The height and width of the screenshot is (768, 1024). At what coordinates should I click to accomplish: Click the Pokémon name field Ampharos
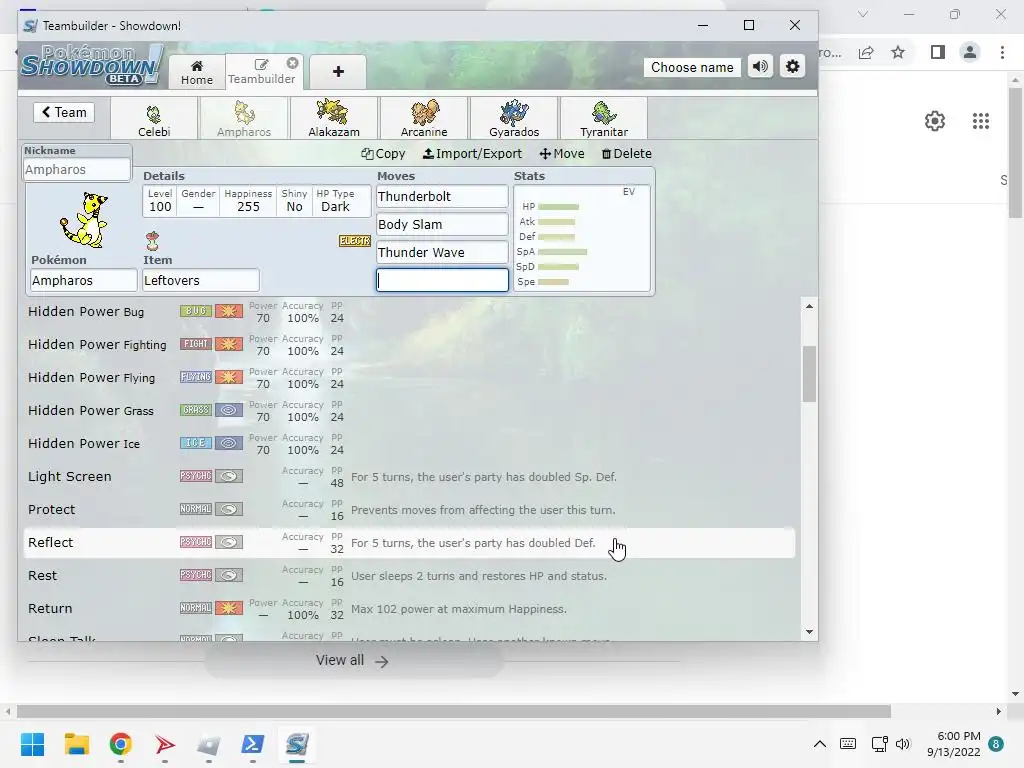pos(84,280)
